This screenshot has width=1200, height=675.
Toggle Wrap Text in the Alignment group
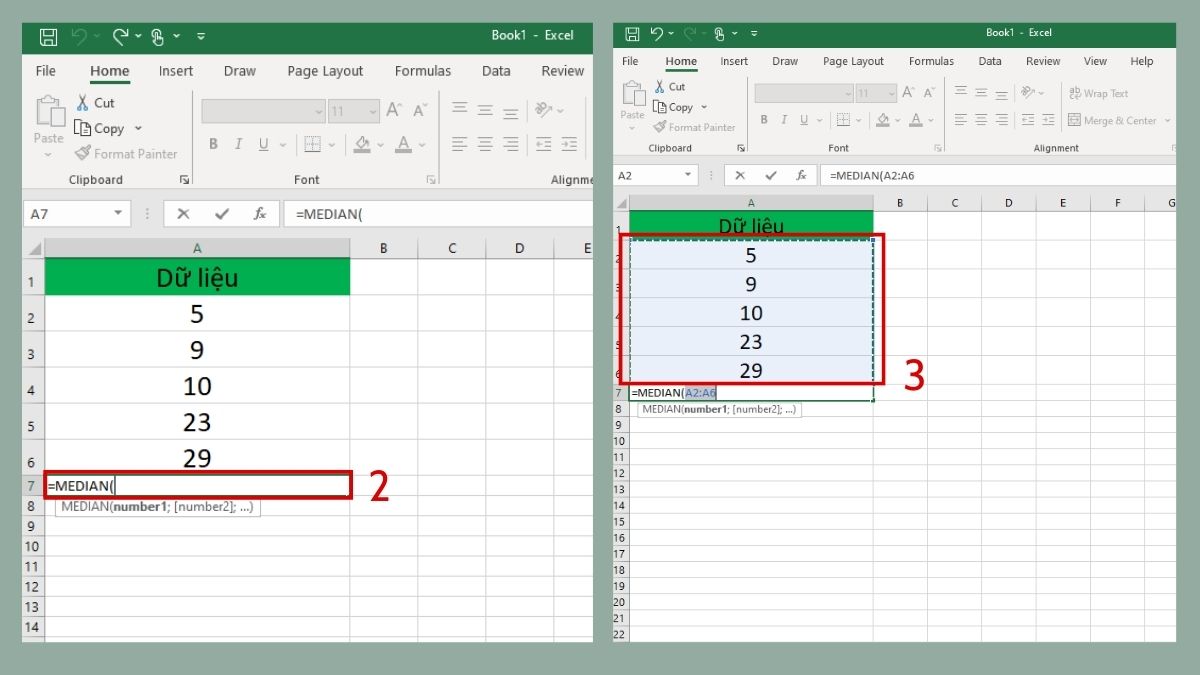pyautogui.click(x=1098, y=93)
